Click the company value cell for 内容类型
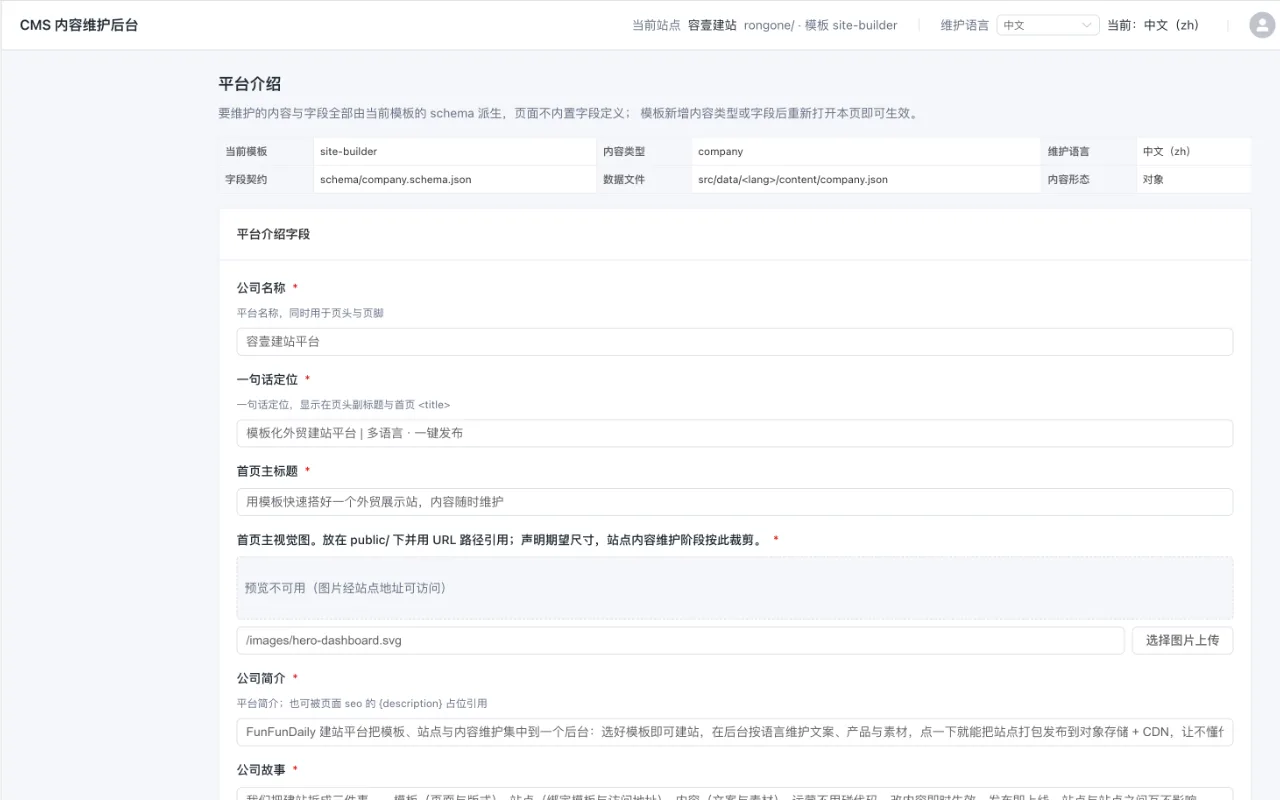Viewport: 1280px width, 800px height. tap(868, 152)
